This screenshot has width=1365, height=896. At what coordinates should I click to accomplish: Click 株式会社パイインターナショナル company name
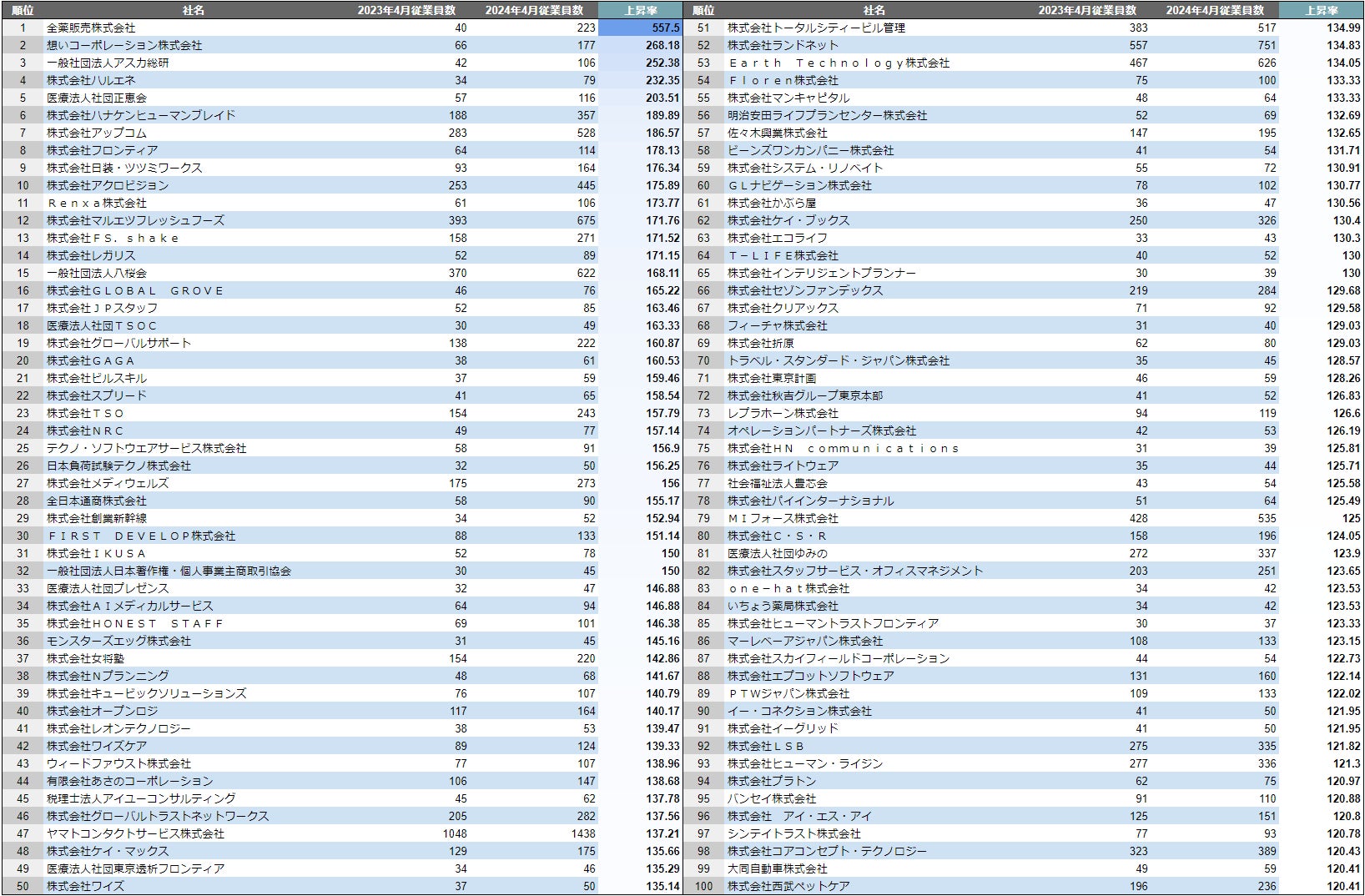(x=811, y=501)
